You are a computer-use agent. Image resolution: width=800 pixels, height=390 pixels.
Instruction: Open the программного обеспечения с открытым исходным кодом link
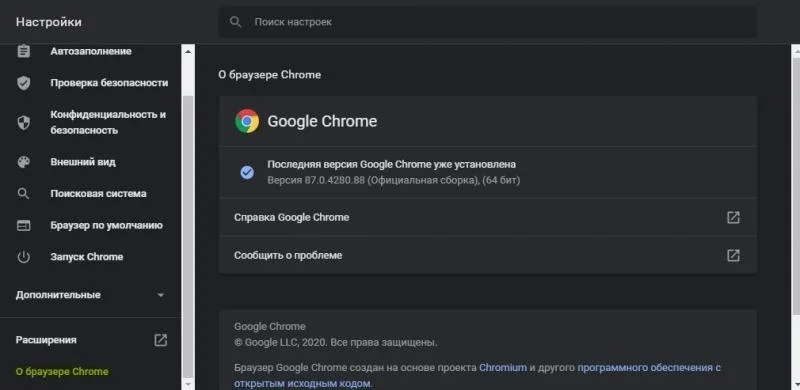[x=478, y=375]
